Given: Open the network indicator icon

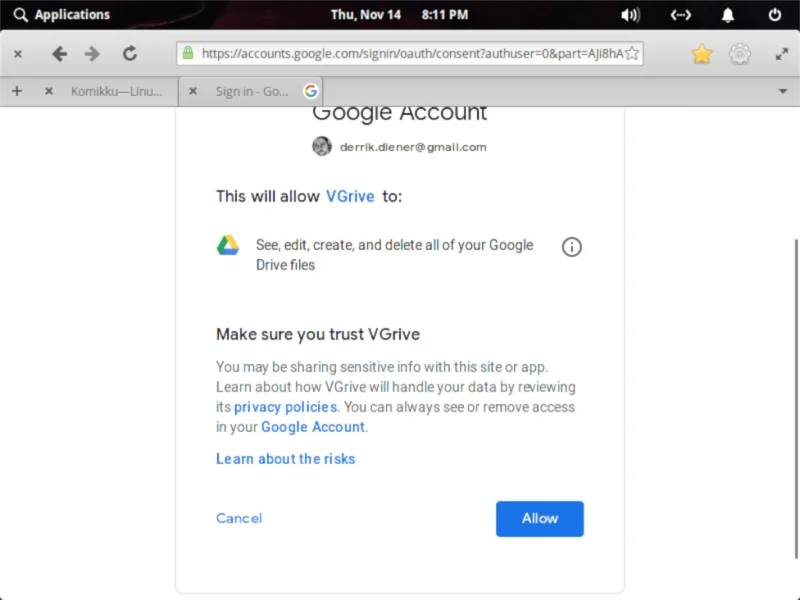Looking at the screenshot, I should point(681,15).
